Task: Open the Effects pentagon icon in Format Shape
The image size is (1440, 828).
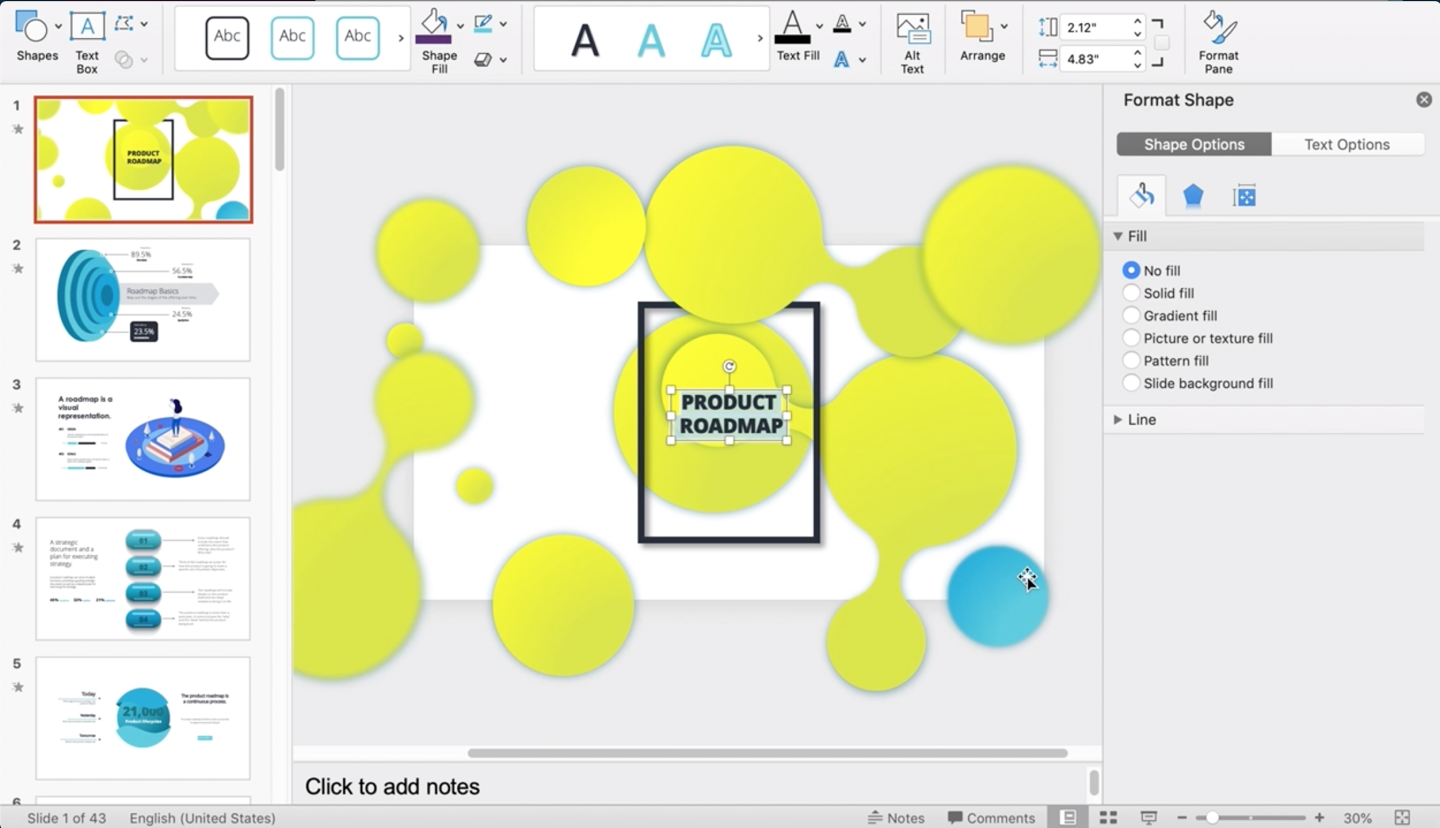Action: (1193, 196)
